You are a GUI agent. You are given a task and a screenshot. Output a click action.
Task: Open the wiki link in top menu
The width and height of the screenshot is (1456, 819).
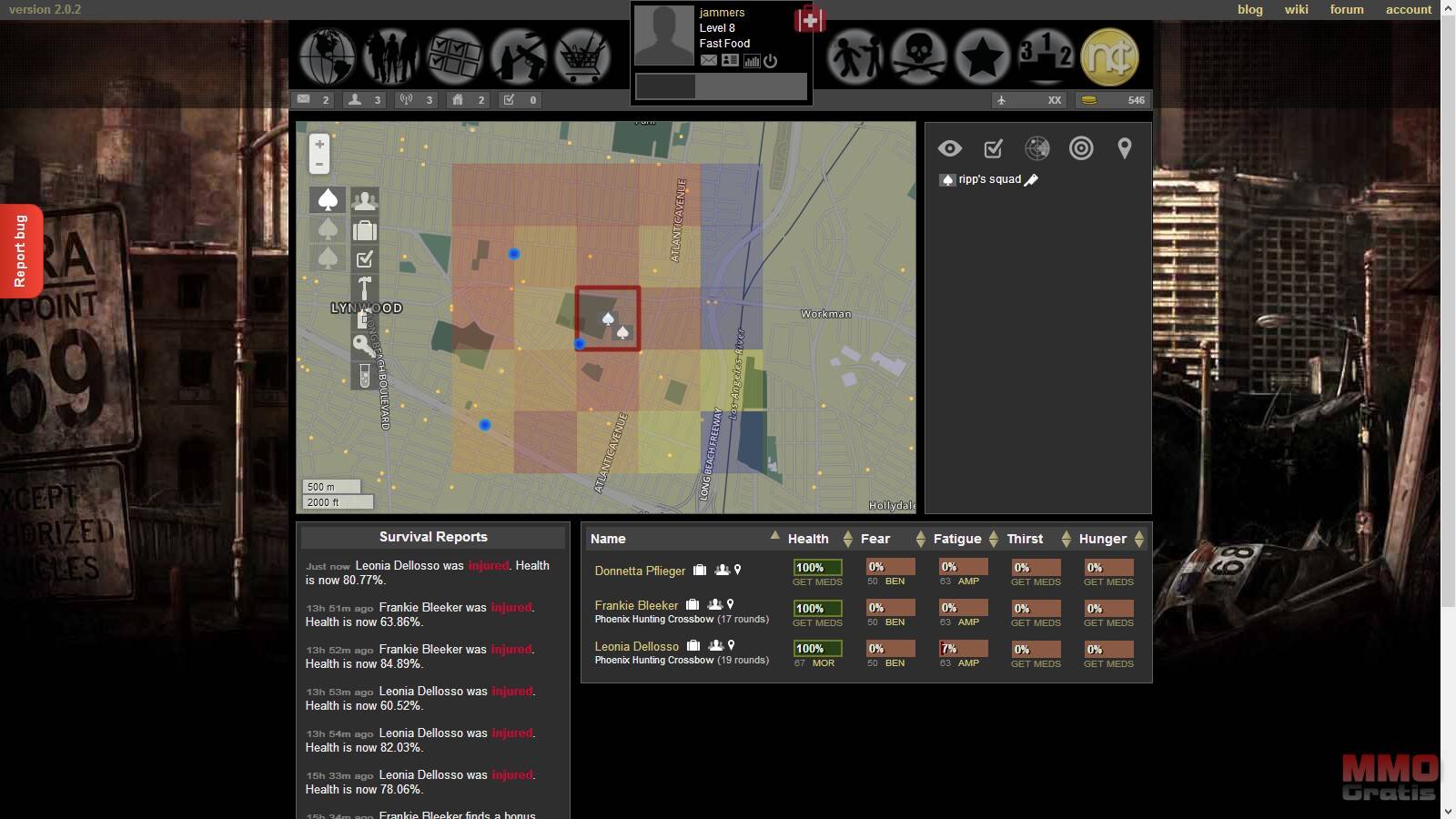(1296, 9)
